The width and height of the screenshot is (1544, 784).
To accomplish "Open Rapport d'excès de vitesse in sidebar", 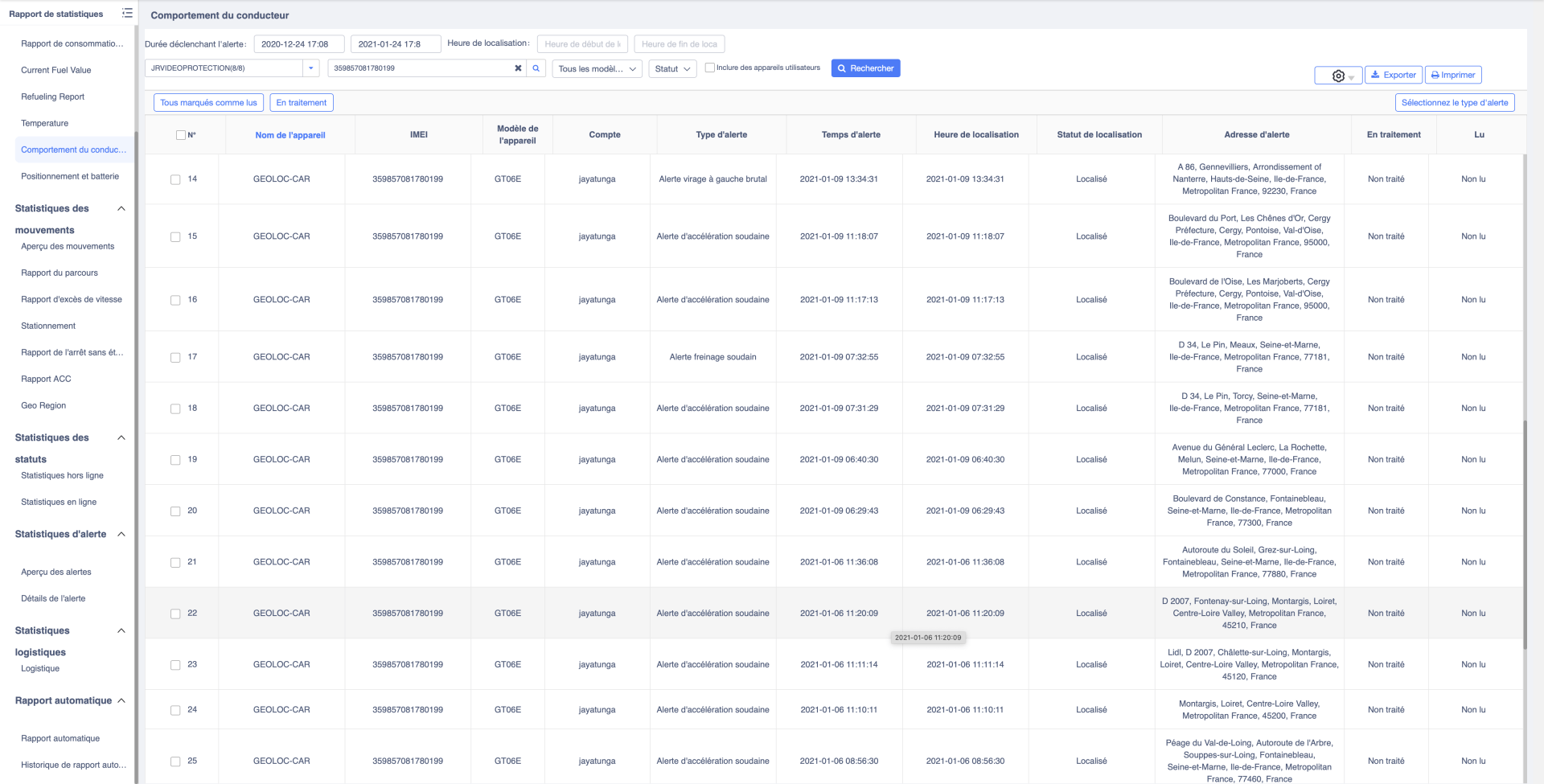I will [72, 299].
